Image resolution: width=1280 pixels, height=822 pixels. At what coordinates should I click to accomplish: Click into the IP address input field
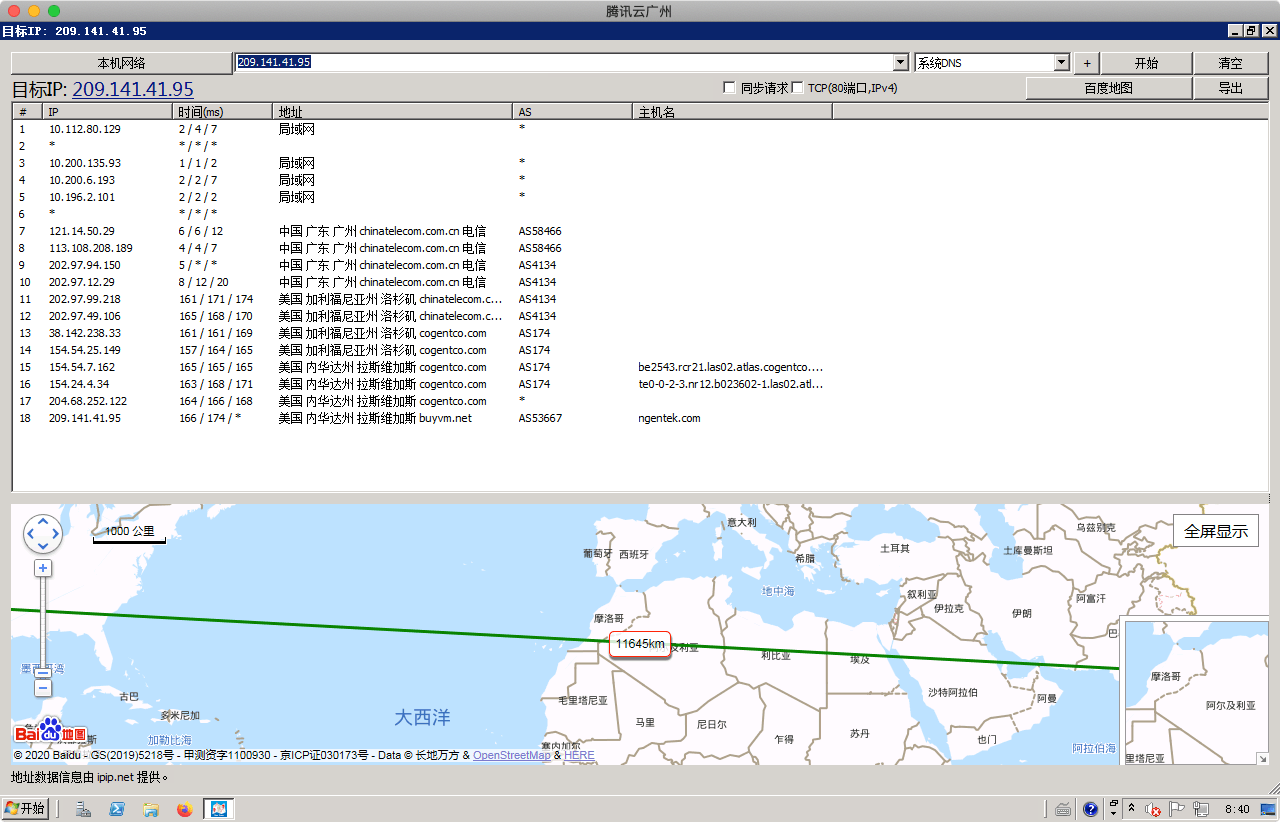[x=563, y=62]
